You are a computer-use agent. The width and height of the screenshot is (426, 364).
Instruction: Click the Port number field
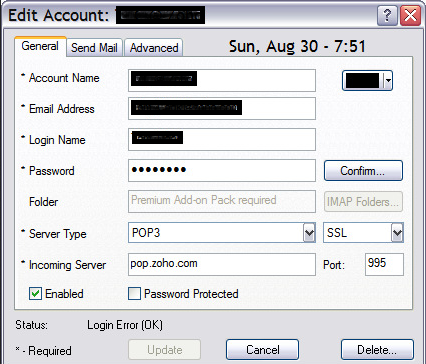click(x=384, y=264)
